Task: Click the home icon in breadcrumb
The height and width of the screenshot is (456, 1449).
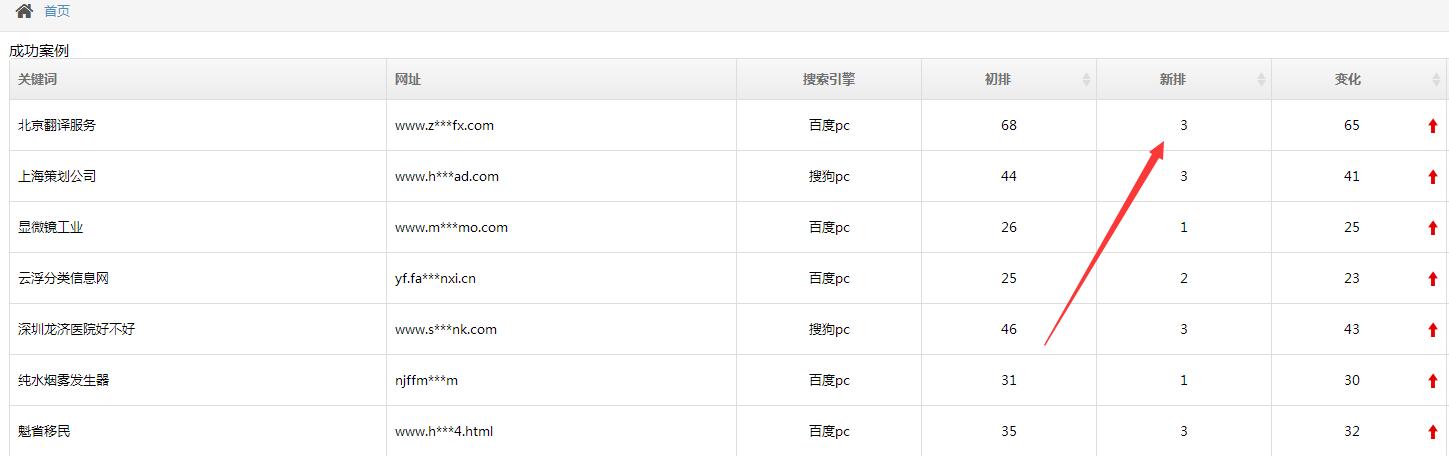Action: (x=24, y=11)
